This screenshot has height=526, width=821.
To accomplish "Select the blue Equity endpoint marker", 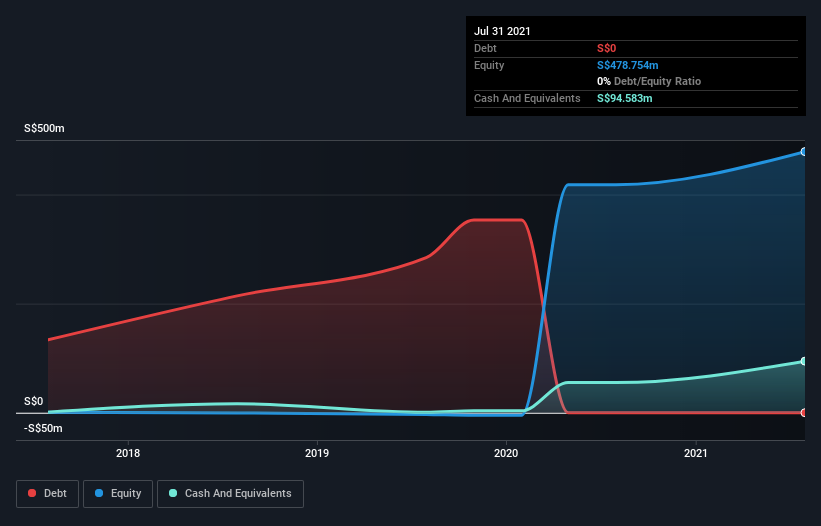I will (x=803, y=152).
